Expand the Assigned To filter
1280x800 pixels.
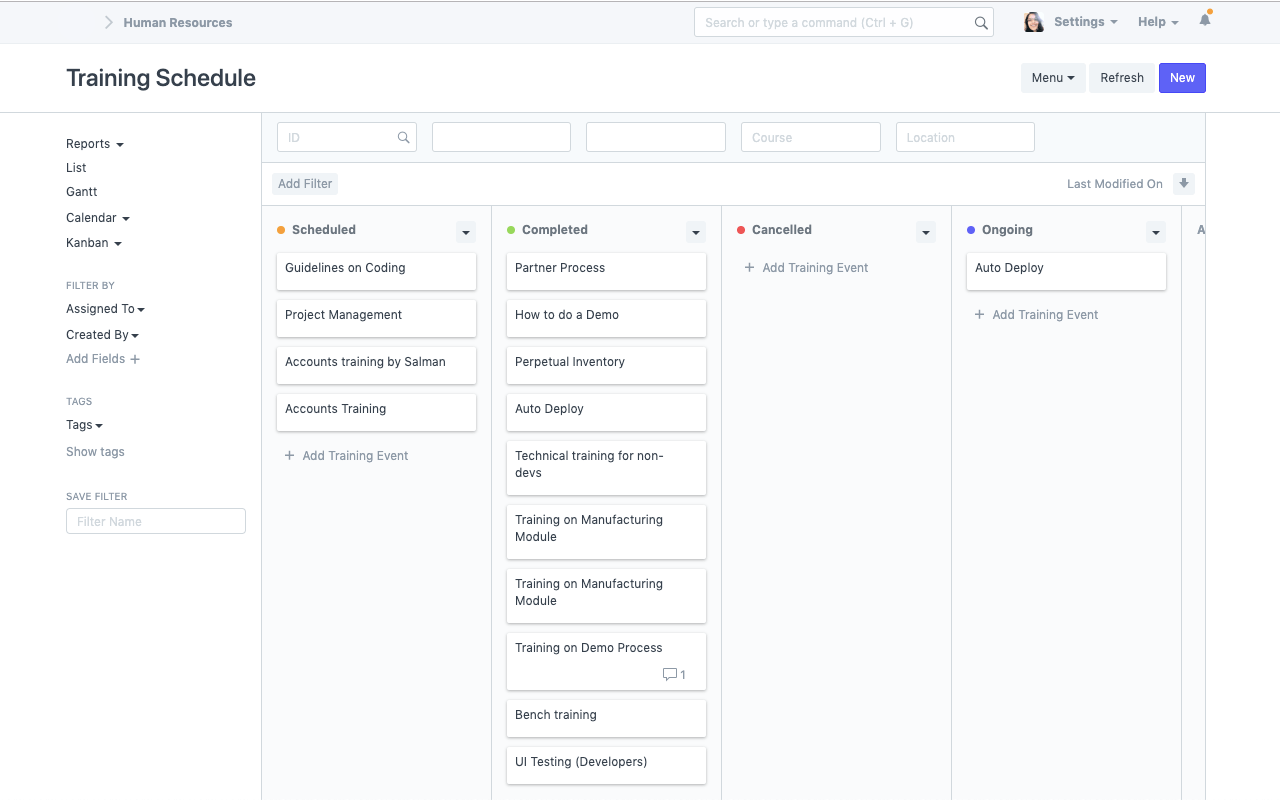tap(105, 309)
